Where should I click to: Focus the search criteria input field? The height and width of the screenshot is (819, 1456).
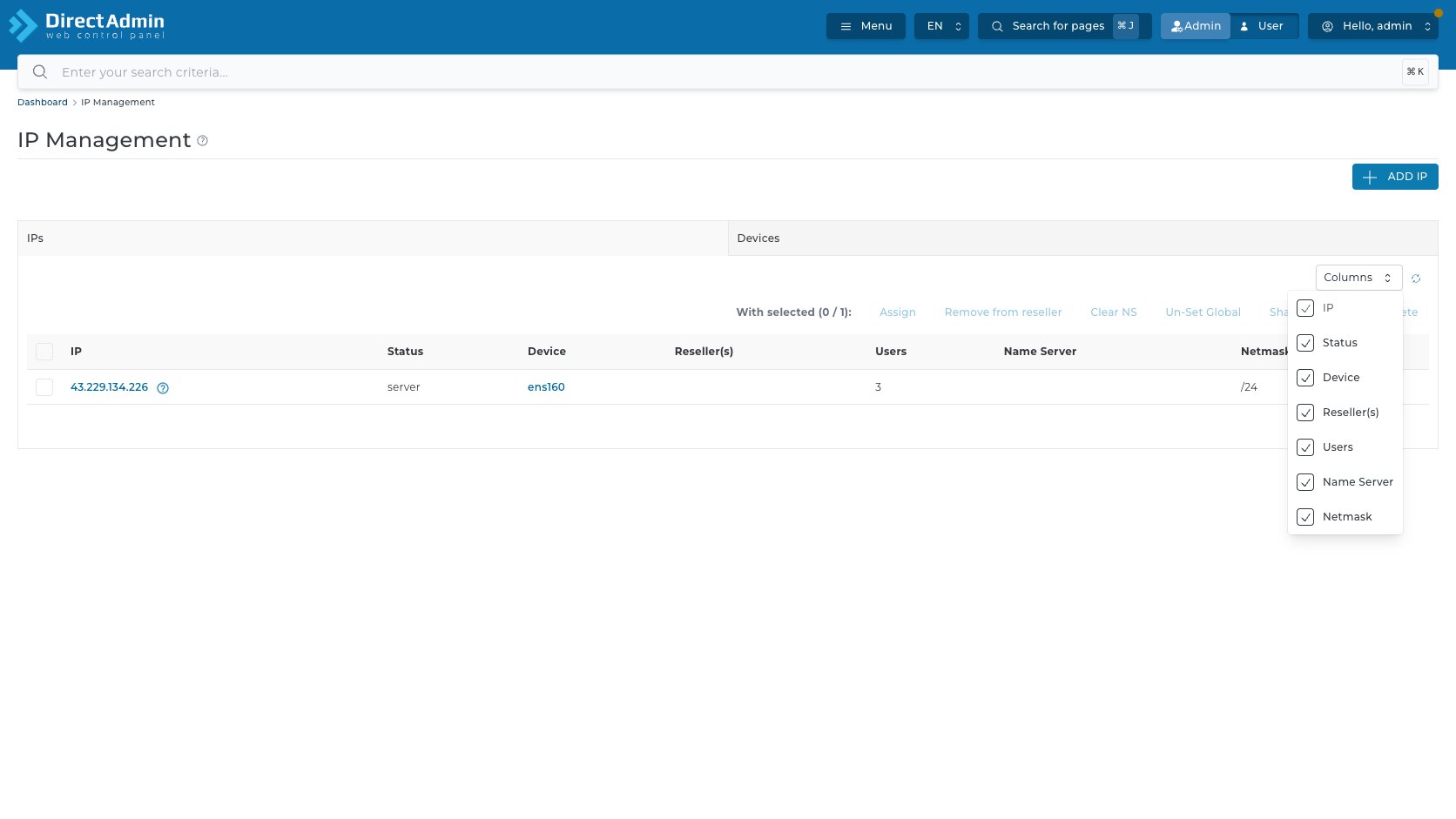click(x=727, y=72)
